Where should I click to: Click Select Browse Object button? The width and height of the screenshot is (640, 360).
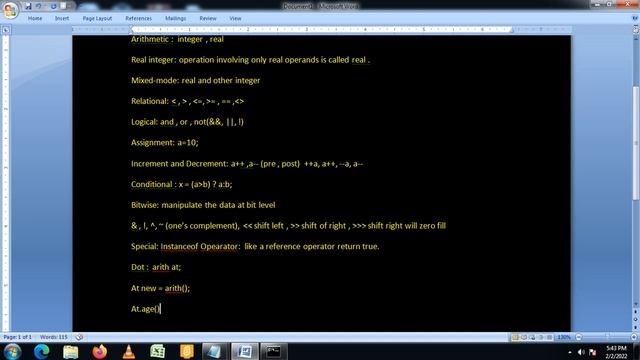(x=636, y=320)
